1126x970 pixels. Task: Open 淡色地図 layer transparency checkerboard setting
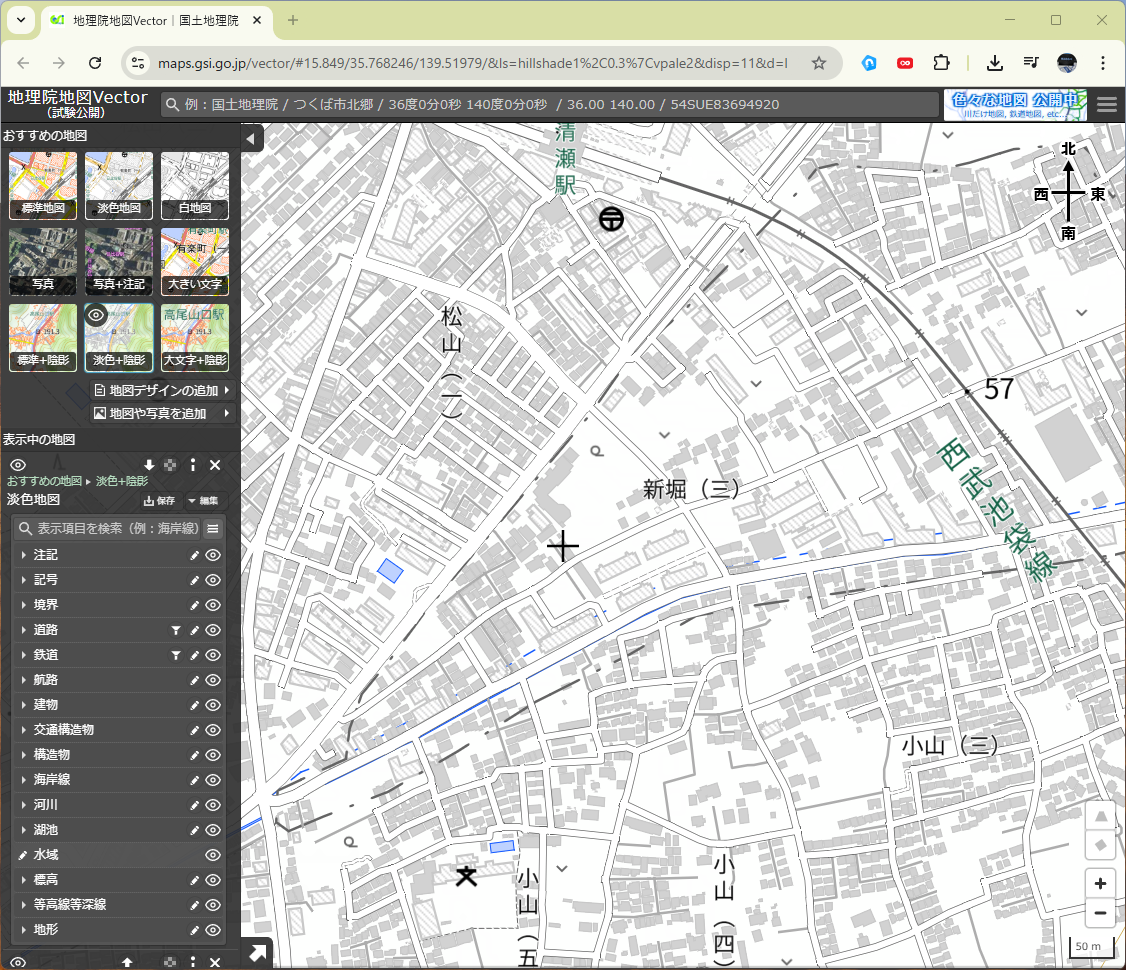point(170,465)
